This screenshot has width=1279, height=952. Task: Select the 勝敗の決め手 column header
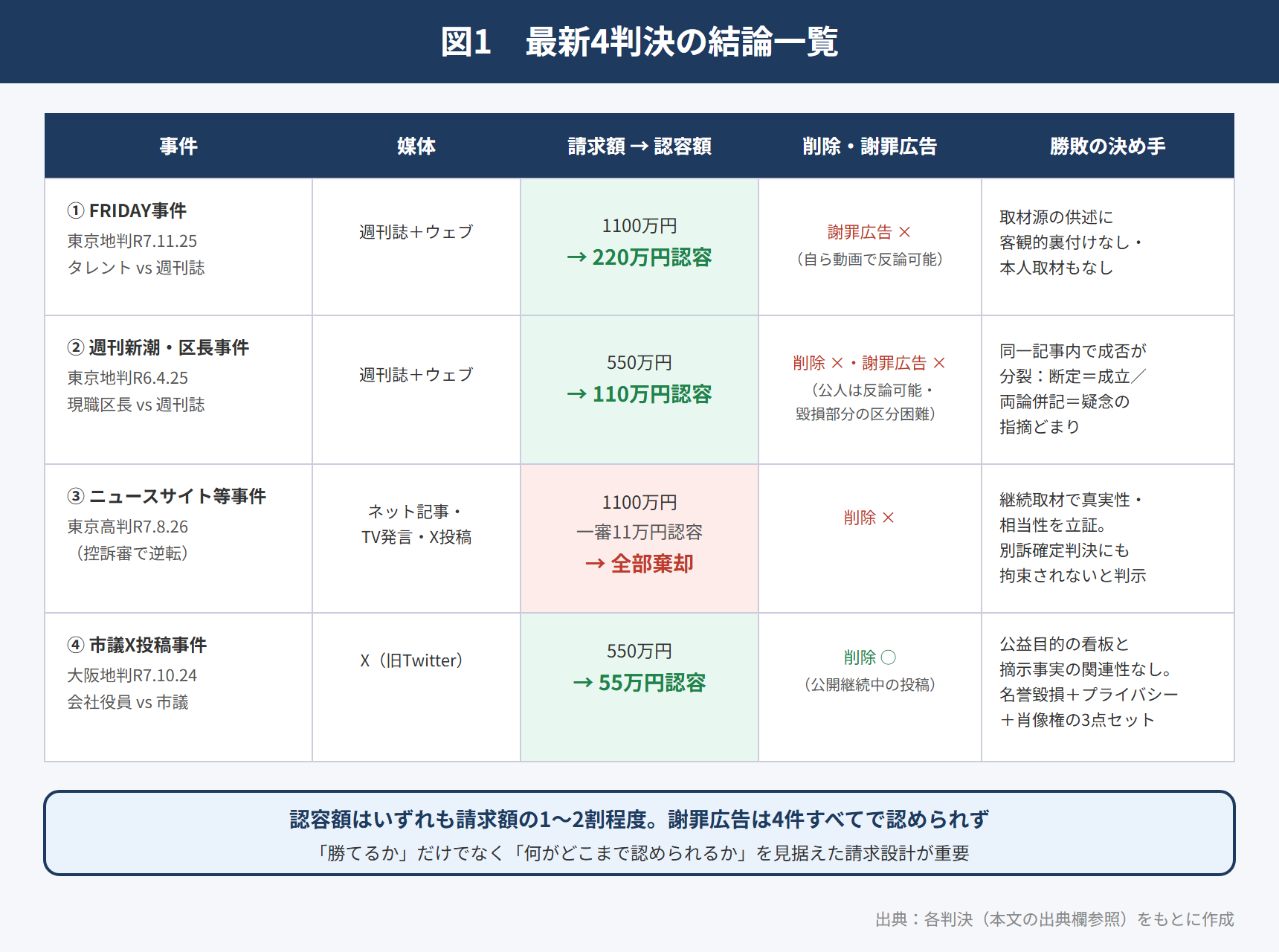coord(1108,146)
